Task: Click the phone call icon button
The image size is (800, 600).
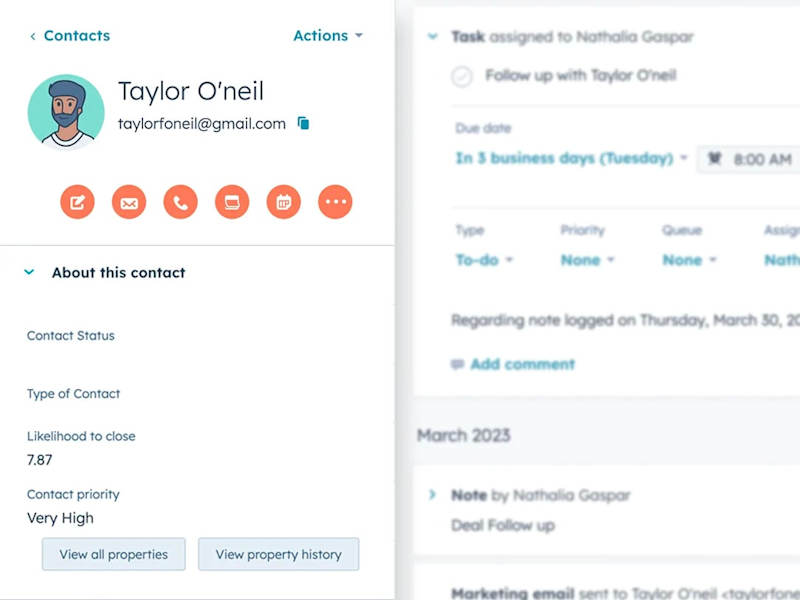Action: click(181, 202)
